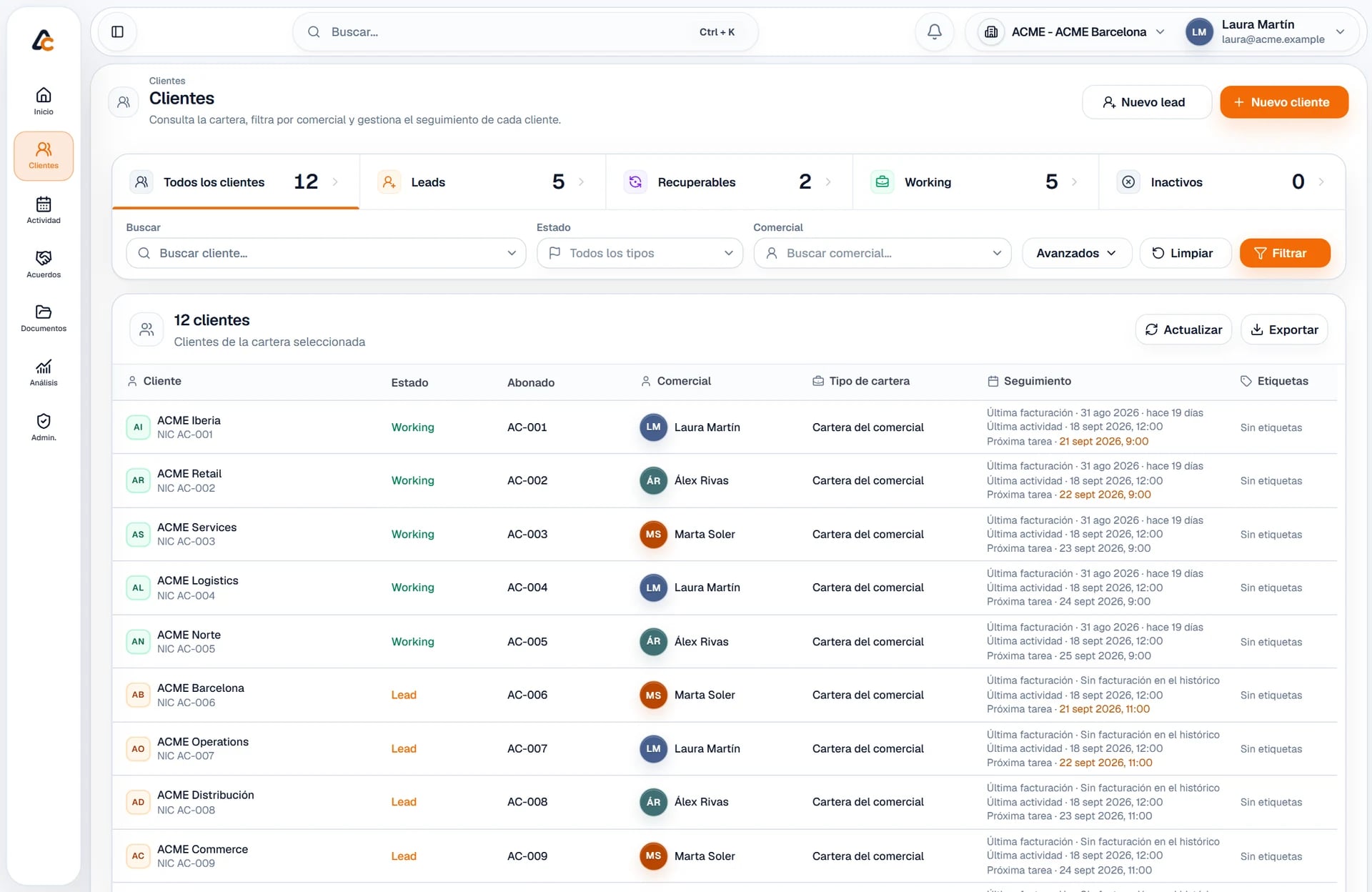The width and height of the screenshot is (1372, 892).
Task: Click the Comercial column header
Action: tap(676, 382)
